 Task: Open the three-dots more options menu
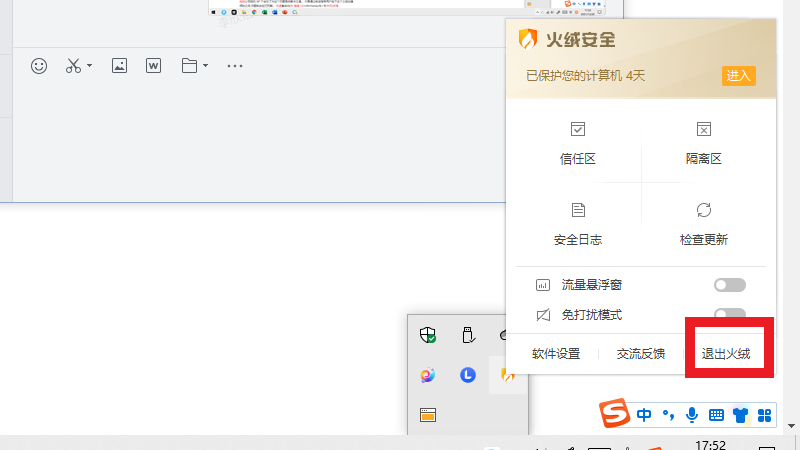click(x=235, y=66)
